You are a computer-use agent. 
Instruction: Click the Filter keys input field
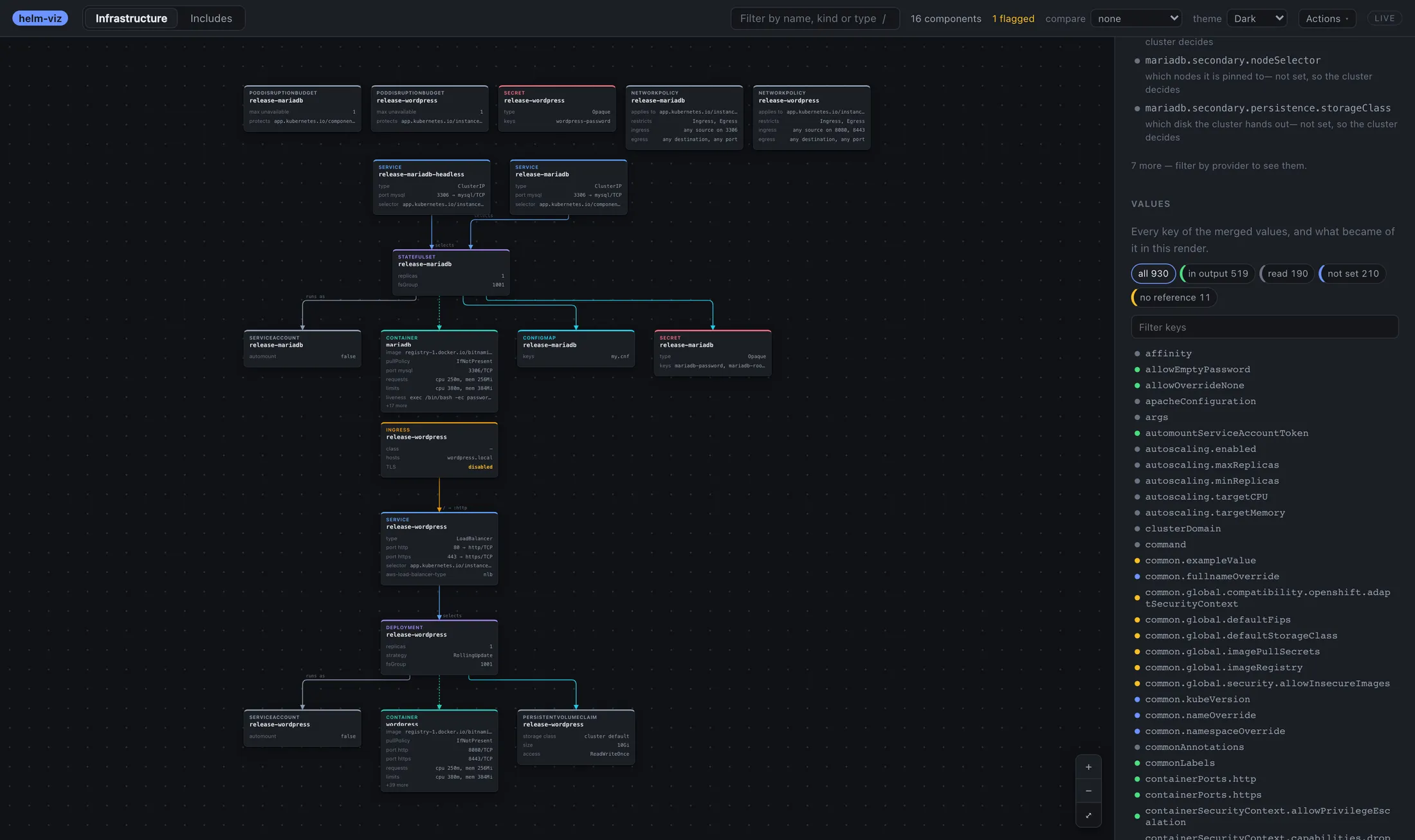1264,327
